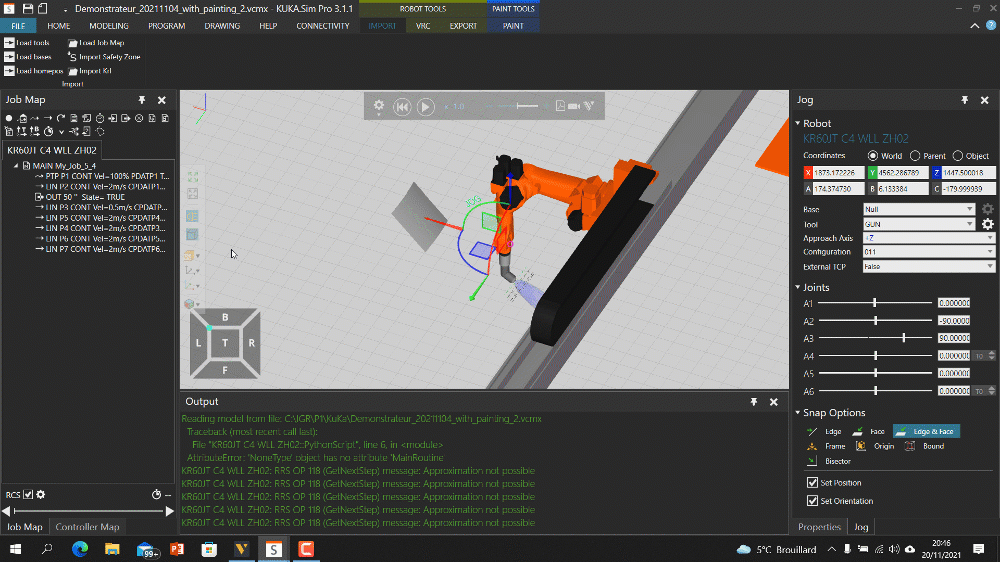The width and height of the screenshot is (1000, 562).
Task: Click the circular motion icon in Job Map toolbar
Action: pyautogui.click(x=61, y=118)
